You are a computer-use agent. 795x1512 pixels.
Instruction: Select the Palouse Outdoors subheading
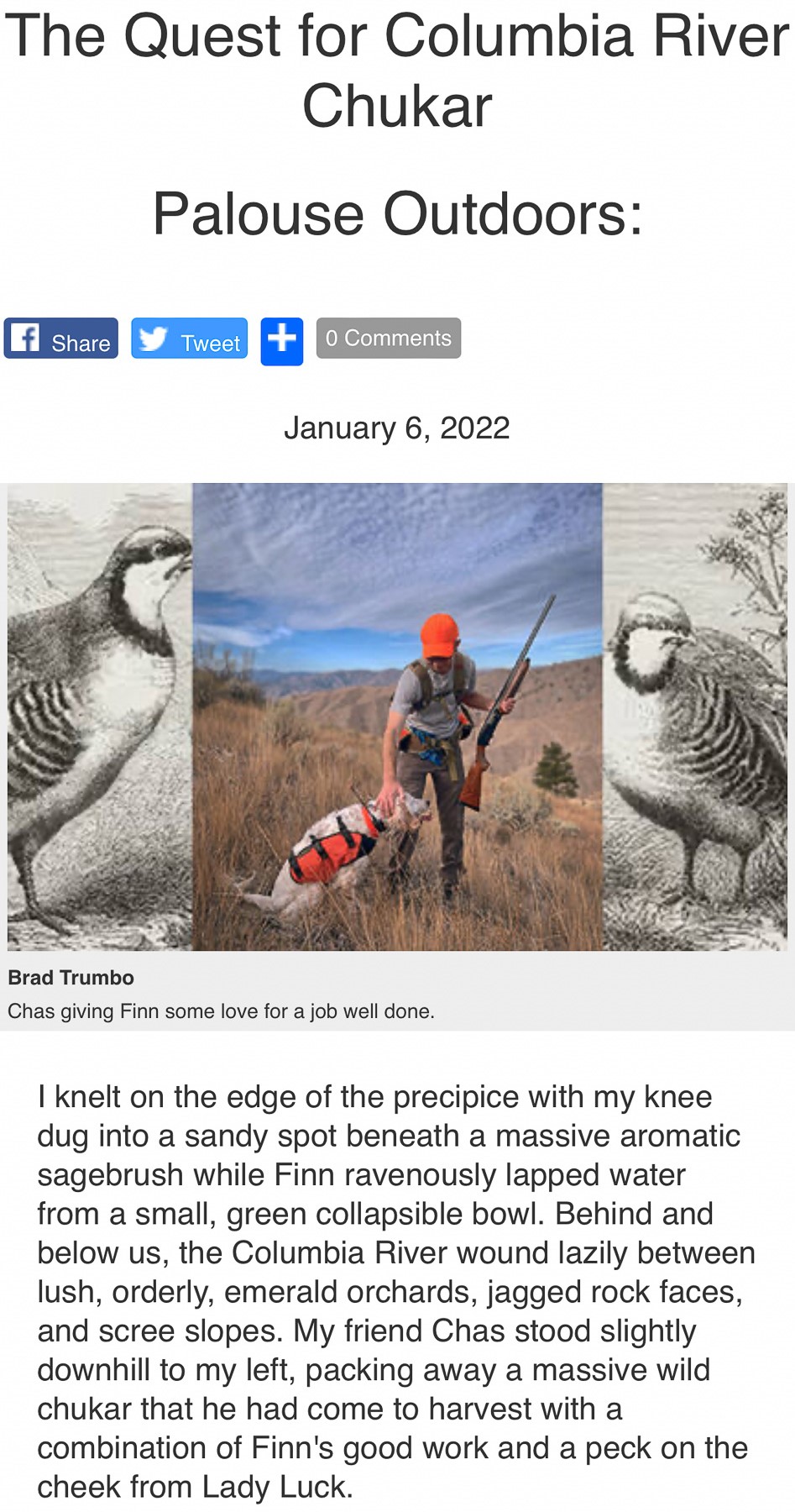pyautogui.click(x=397, y=213)
